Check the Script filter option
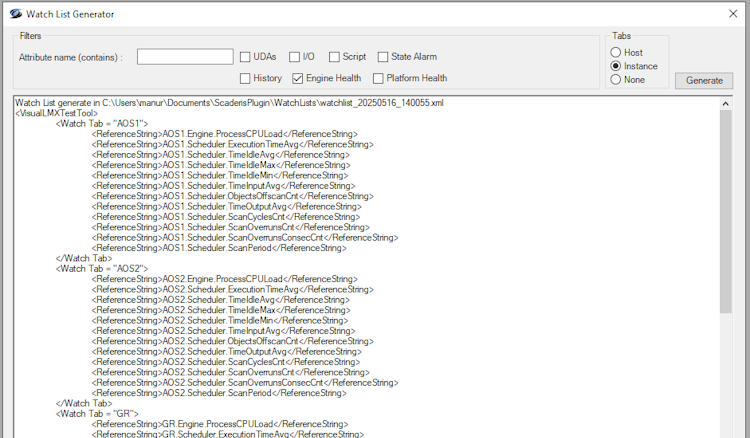 pos(334,57)
